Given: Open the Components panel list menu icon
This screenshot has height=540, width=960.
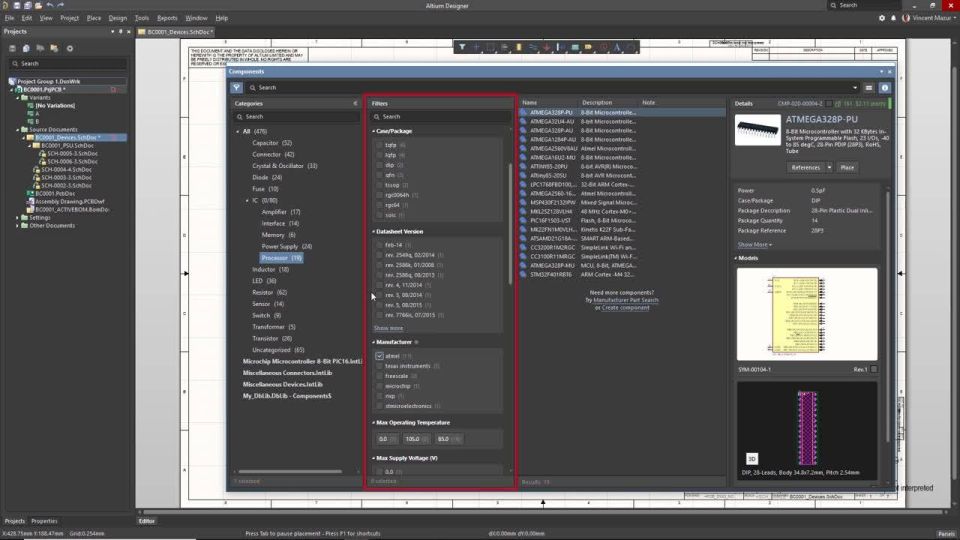Looking at the screenshot, I should (869, 88).
